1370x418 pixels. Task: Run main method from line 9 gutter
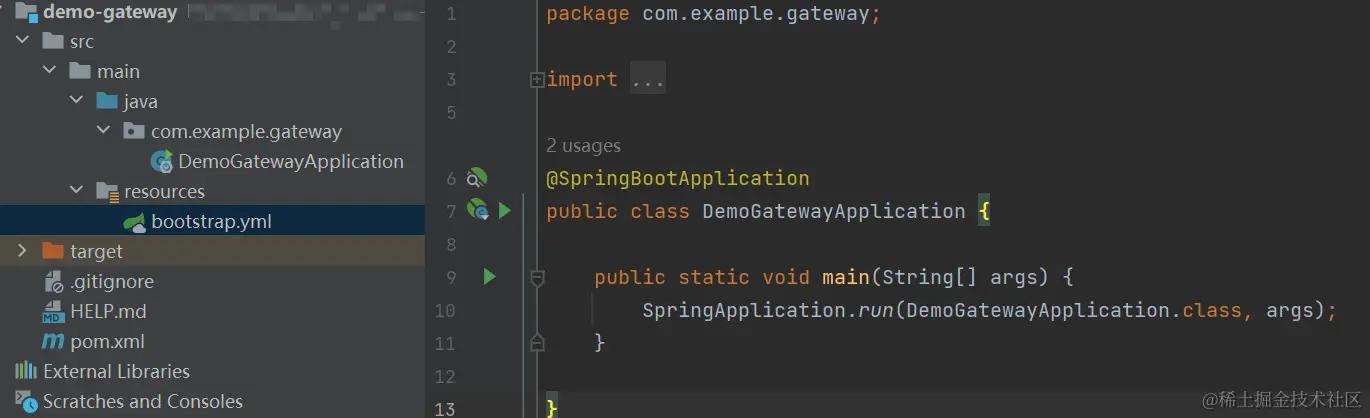coord(489,277)
